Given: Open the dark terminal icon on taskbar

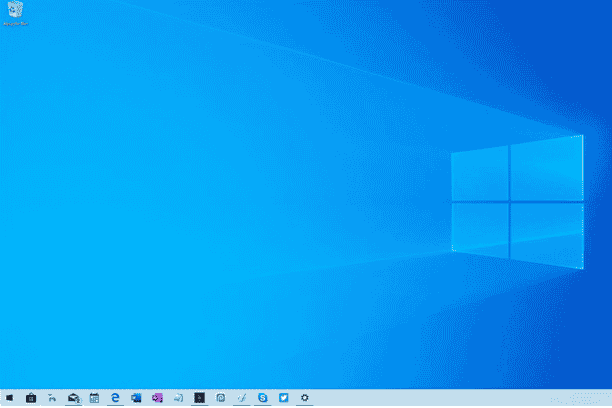Looking at the screenshot, I should pyautogui.click(x=199, y=398).
